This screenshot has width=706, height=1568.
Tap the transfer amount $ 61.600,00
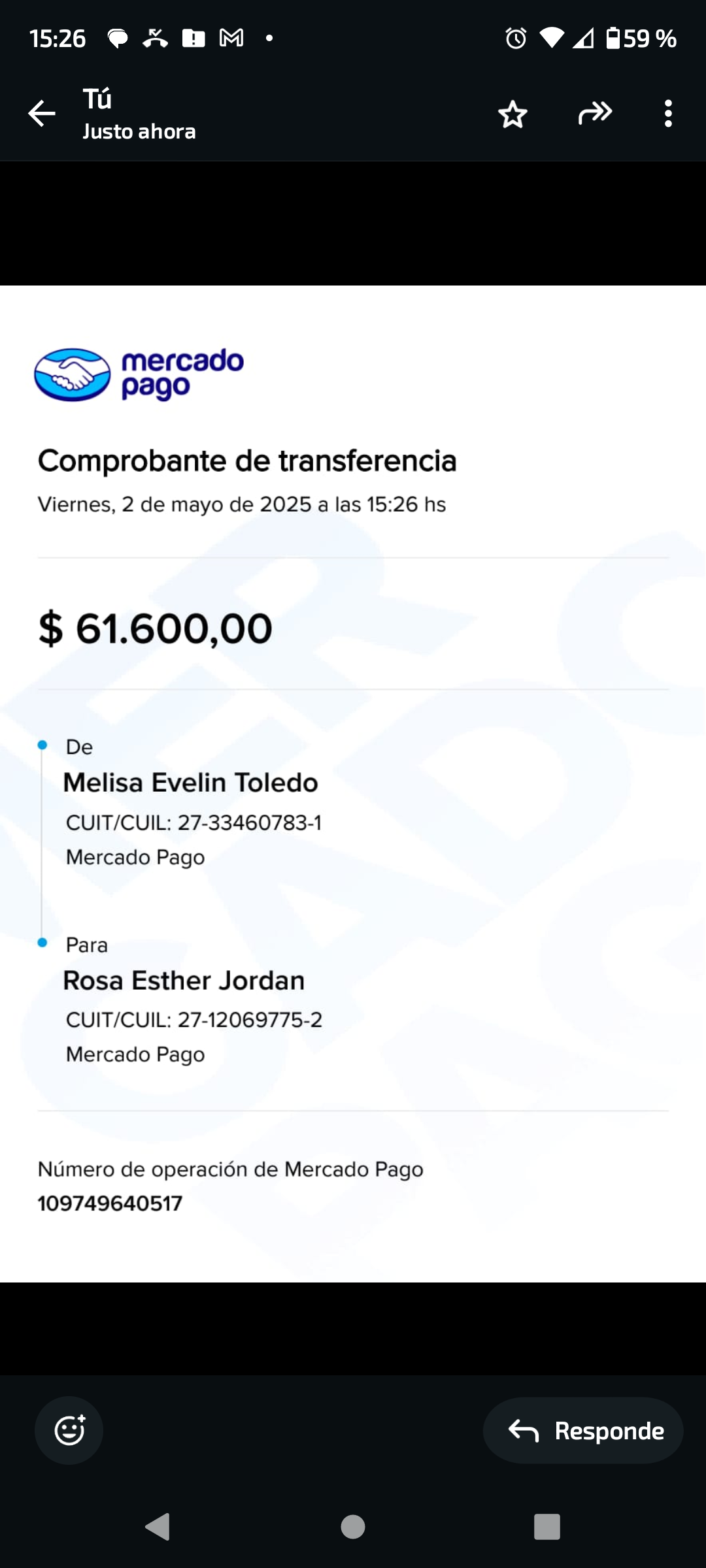[x=155, y=629]
